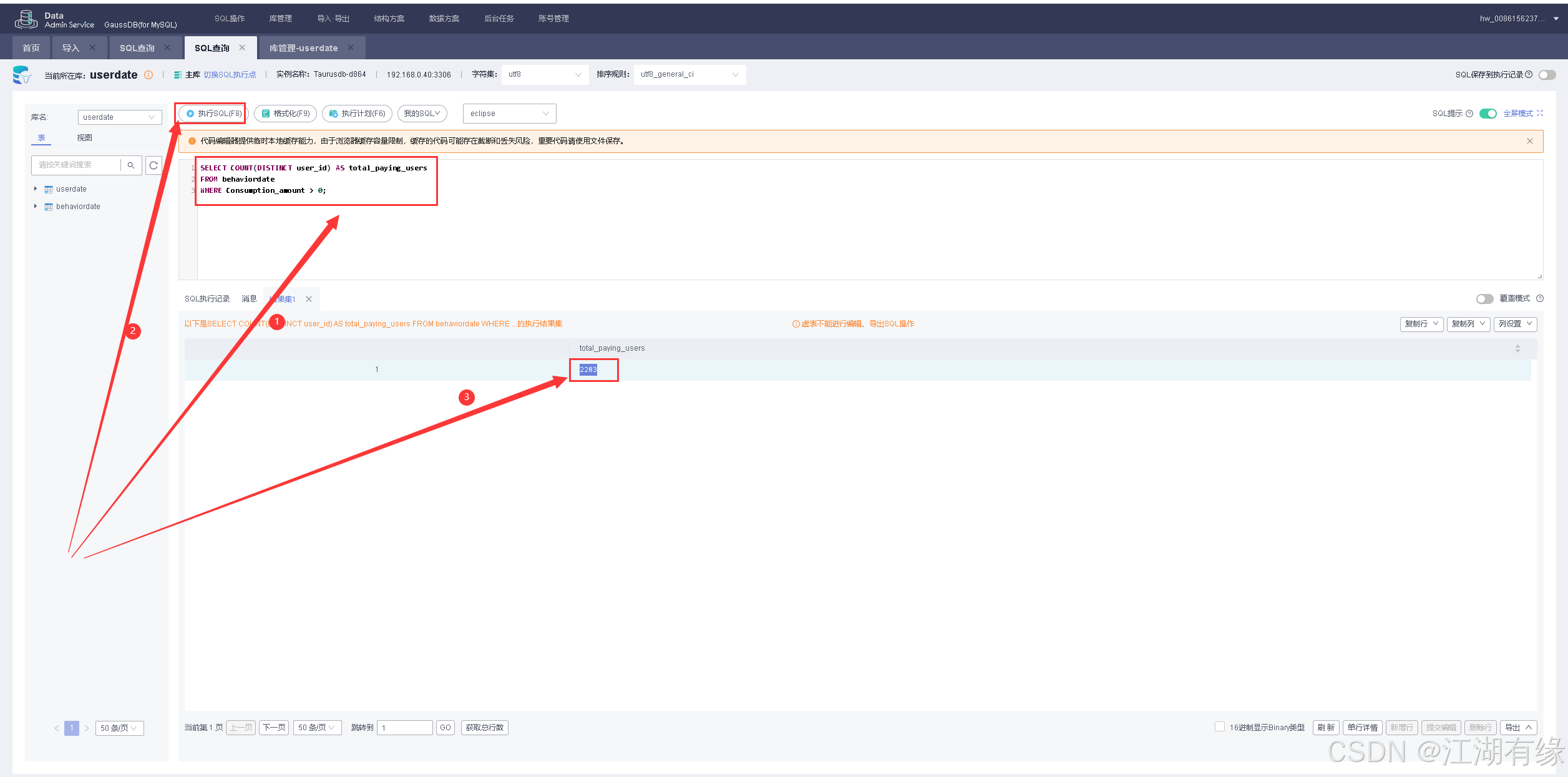Viewport: 1568px width, 777px height.
Task: Click fullscreen mode icon link
Action: (x=1539, y=114)
